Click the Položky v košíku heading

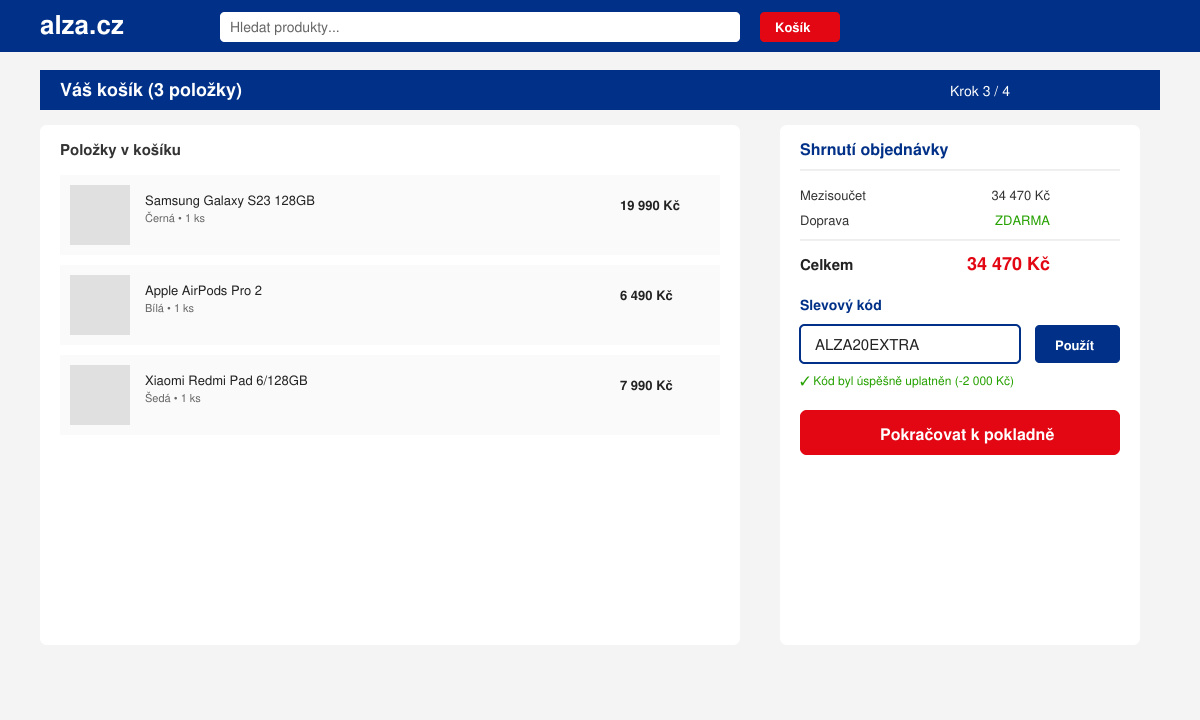click(x=120, y=150)
